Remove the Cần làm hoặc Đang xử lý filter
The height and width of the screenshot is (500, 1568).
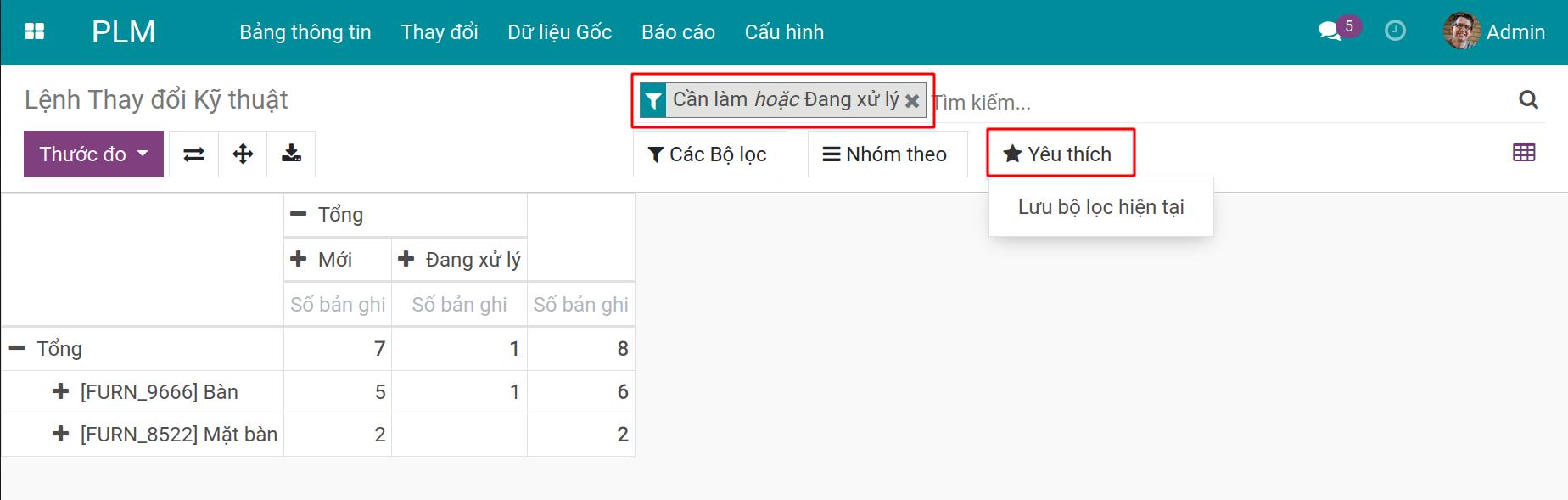pyautogui.click(x=913, y=99)
